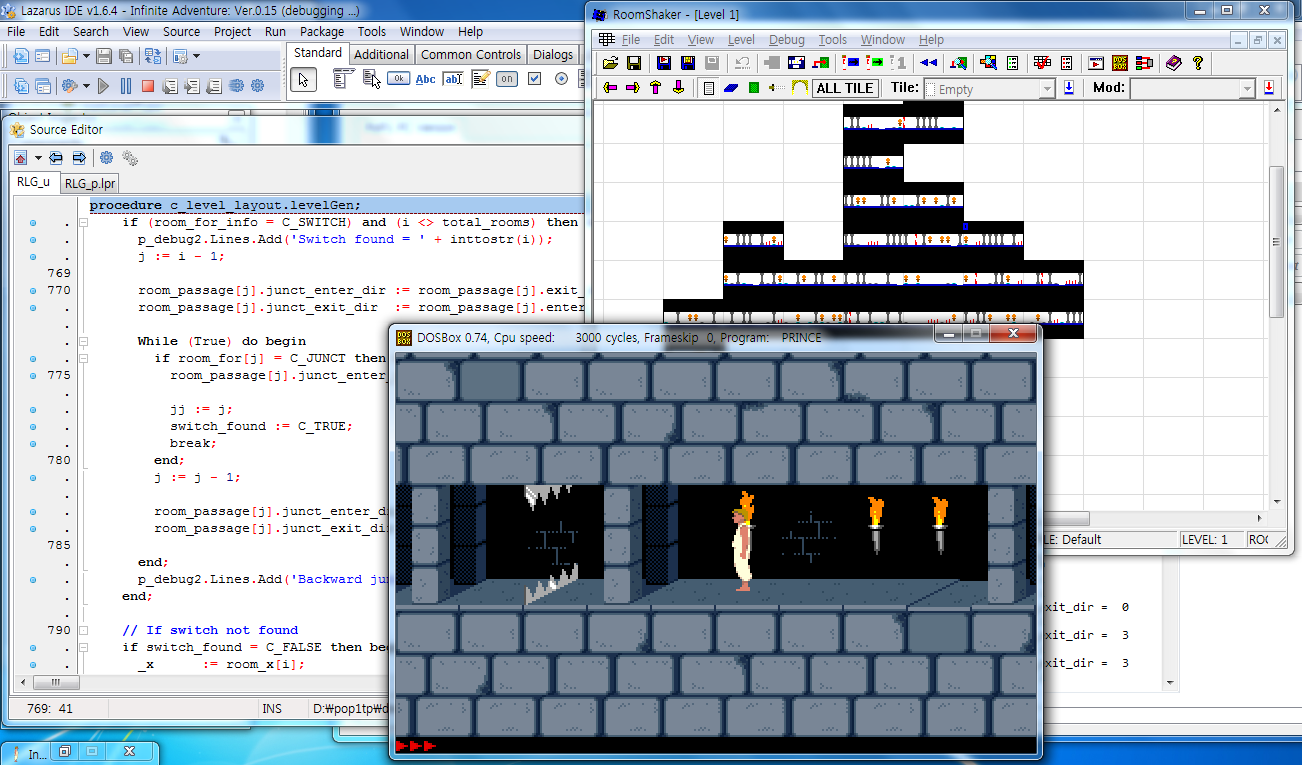Click the ALL TILE button in RoomShaker
Image resolution: width=1302 pixels, height=765 pixels.
click(x=845, y=88)
